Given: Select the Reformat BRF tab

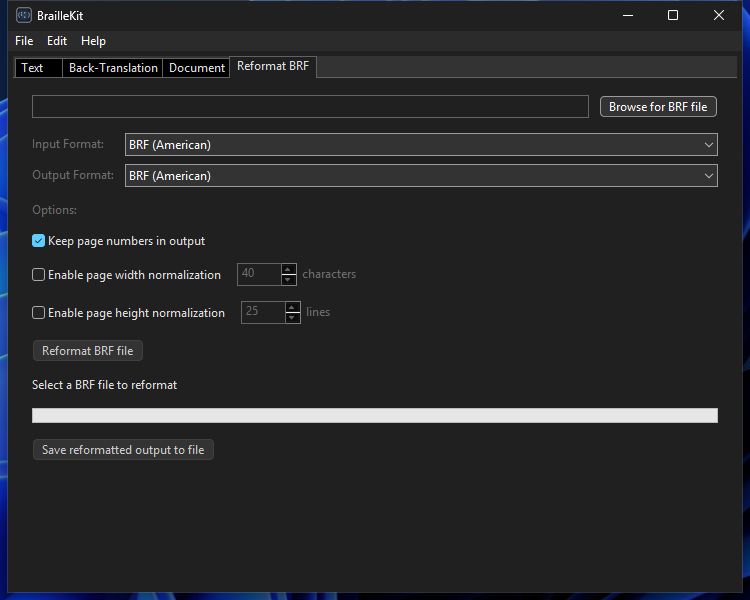Looking at the screenshot, I should click(273, 66).
